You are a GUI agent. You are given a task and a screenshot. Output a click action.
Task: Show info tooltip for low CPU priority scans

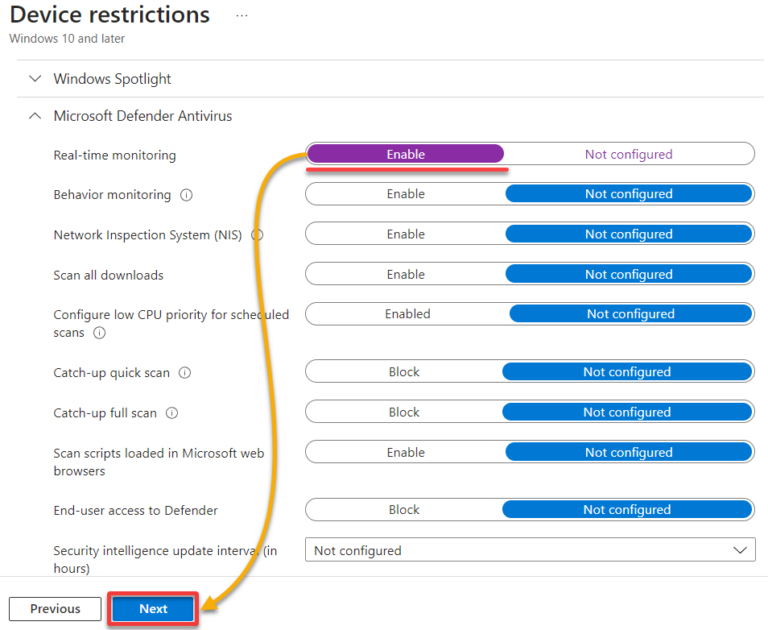coord(99,333)
